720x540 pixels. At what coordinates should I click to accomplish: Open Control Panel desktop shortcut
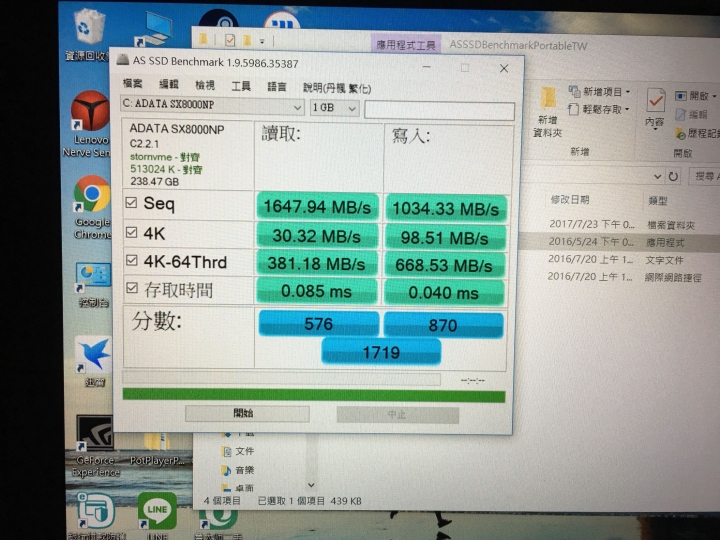pyautogui.click(x=93, y=284)
